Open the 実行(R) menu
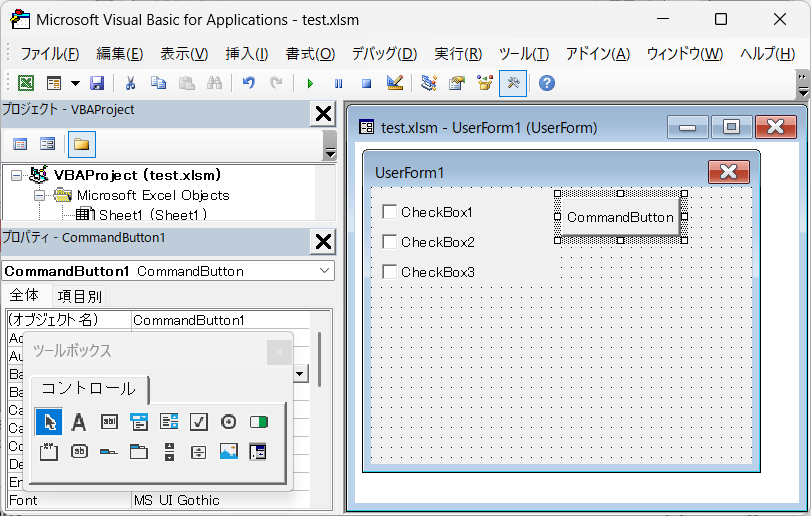Screen dimensions: 811x516 tap(458, 53)
